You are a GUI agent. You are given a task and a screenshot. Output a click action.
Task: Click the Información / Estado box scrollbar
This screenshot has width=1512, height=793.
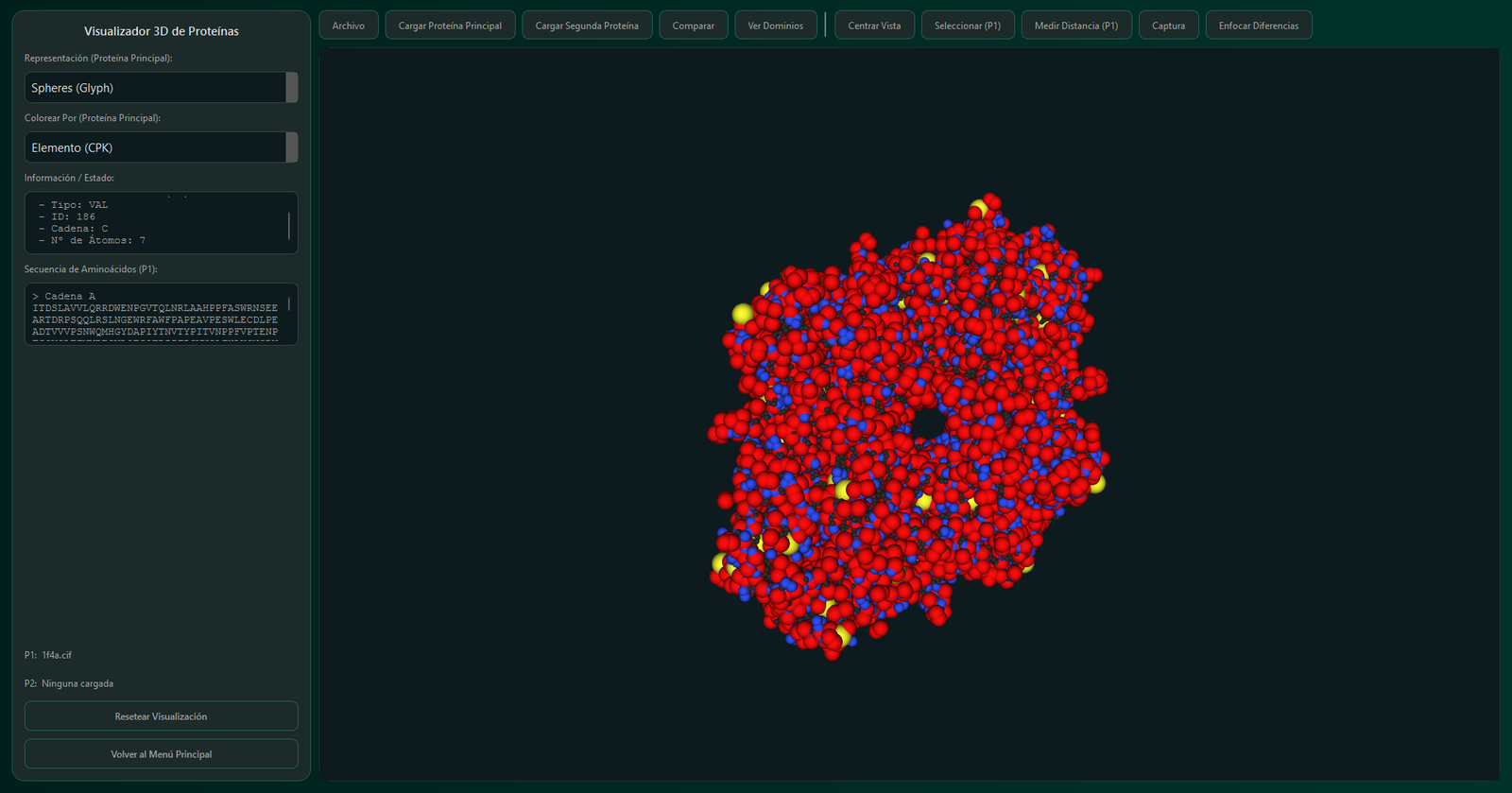[289, 225]
